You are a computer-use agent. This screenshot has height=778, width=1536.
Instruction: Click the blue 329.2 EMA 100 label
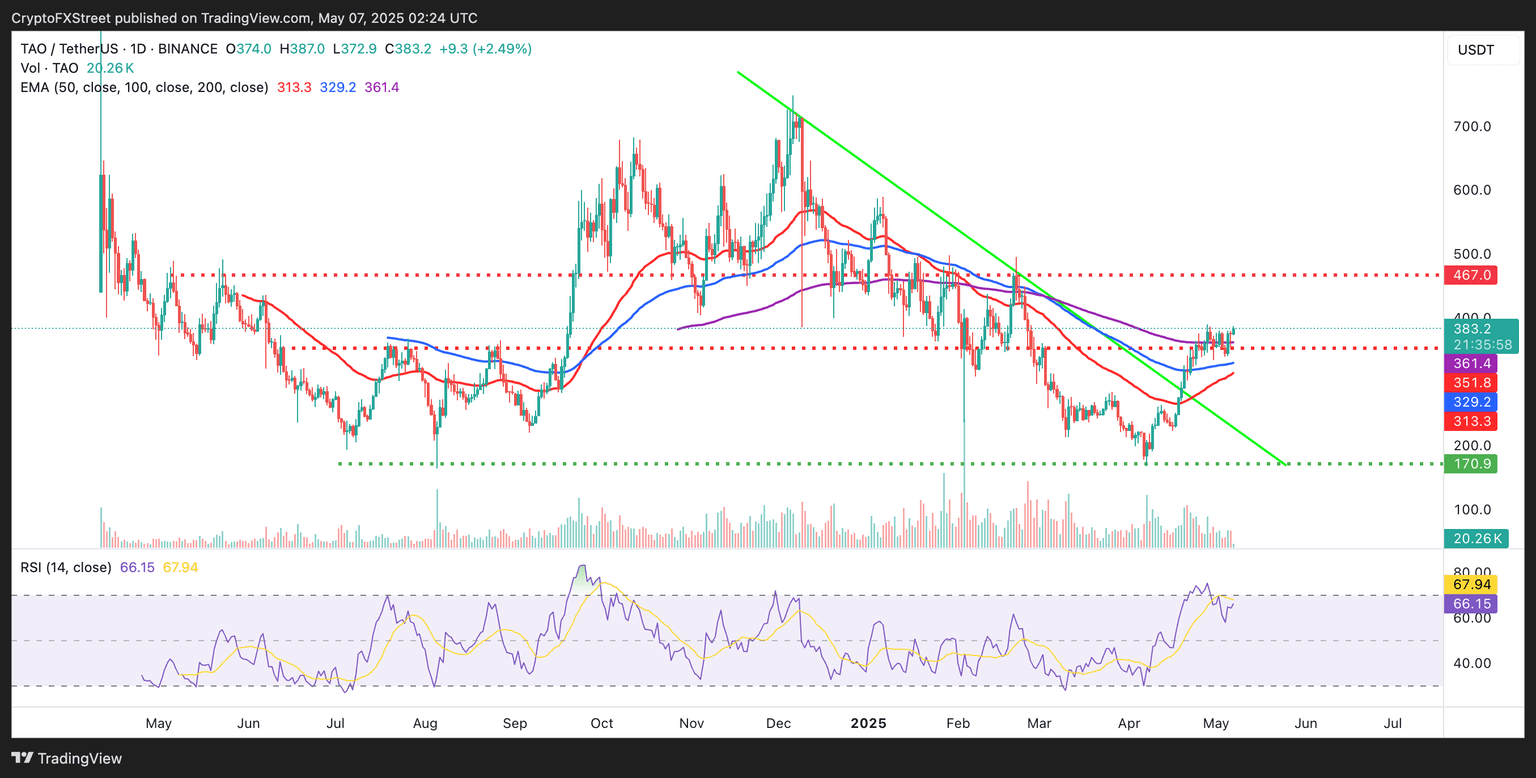tap(1472, 401)
